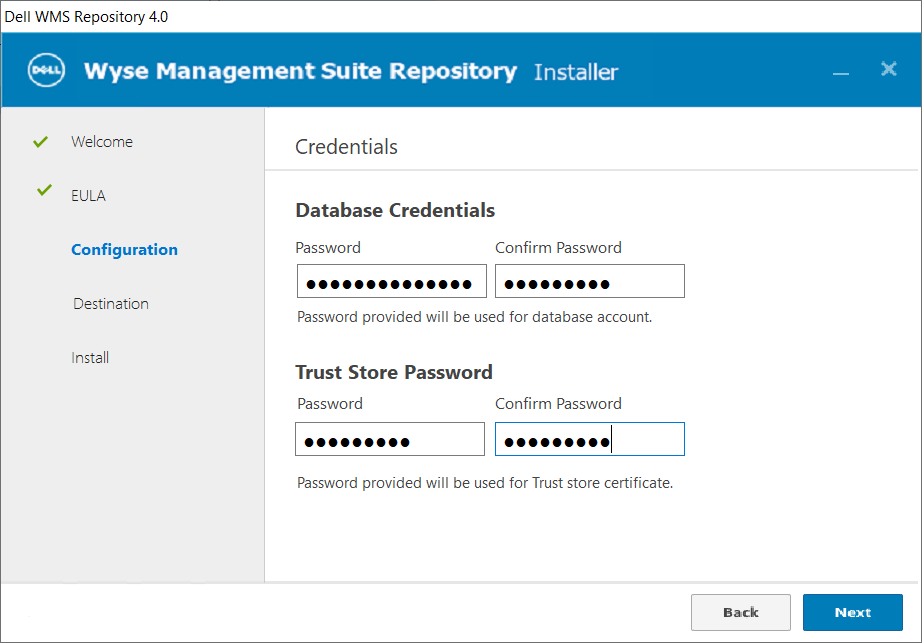Screen dimensions: 924x643
Task: Focus the Trust Store Confirm Password field
Action: tap(589, 439)
